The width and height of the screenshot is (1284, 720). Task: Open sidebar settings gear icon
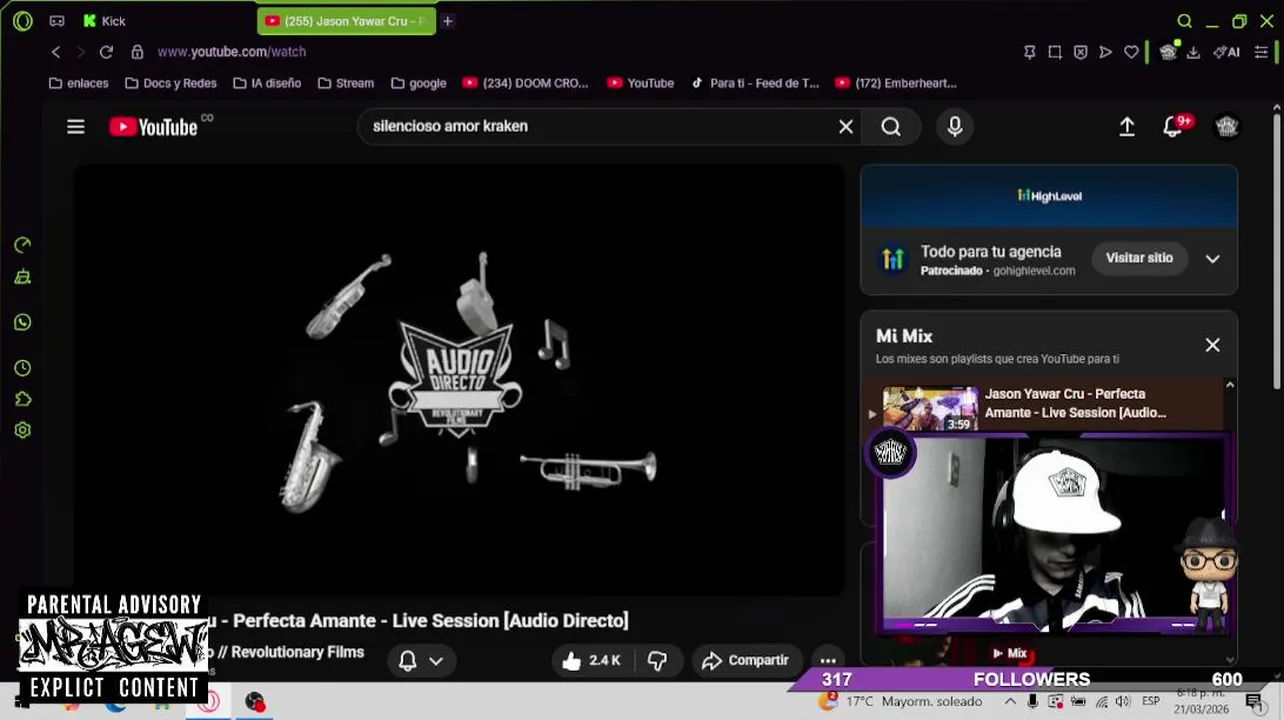22,430
